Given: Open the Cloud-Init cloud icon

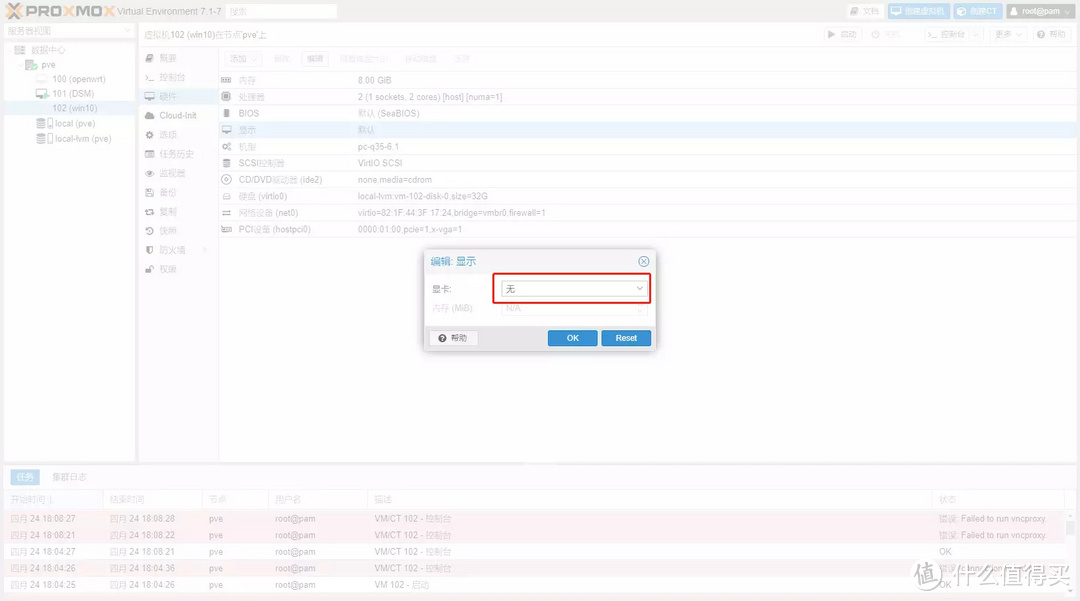Looking at the screenshot, I should [149, 116].
